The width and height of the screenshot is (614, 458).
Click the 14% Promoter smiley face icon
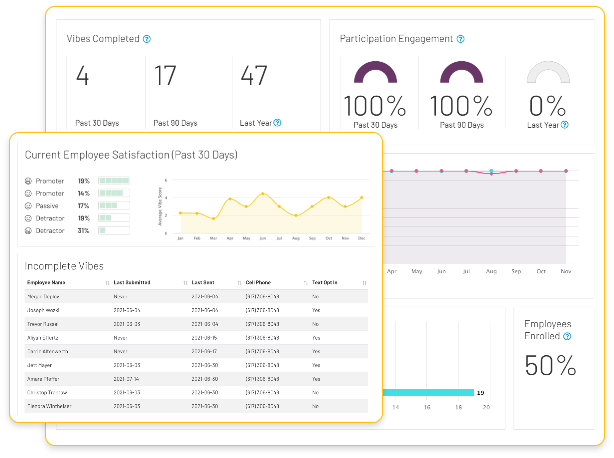(x=28, y=193)
